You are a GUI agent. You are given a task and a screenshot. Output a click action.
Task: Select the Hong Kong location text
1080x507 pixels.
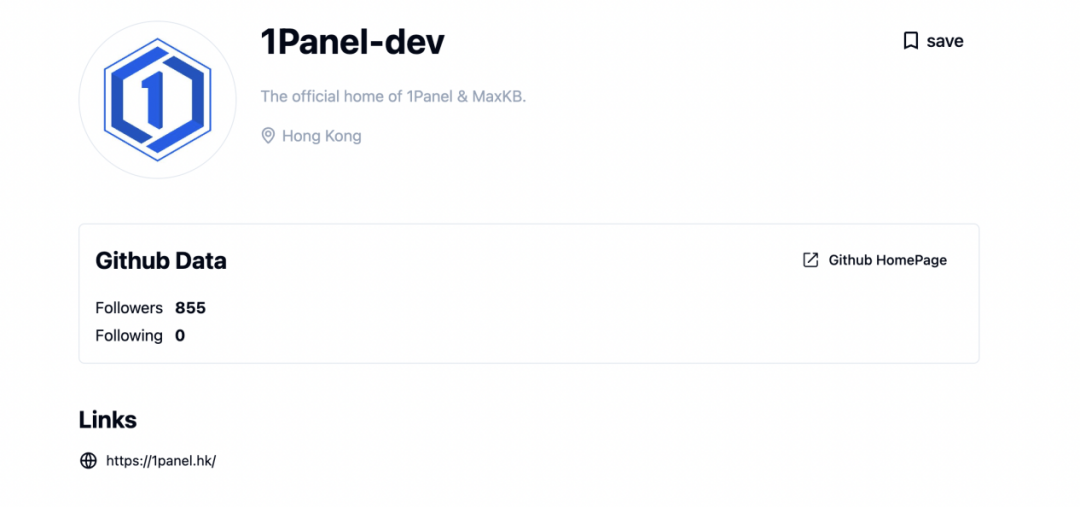pyautogui.click(x=321, y=136)
